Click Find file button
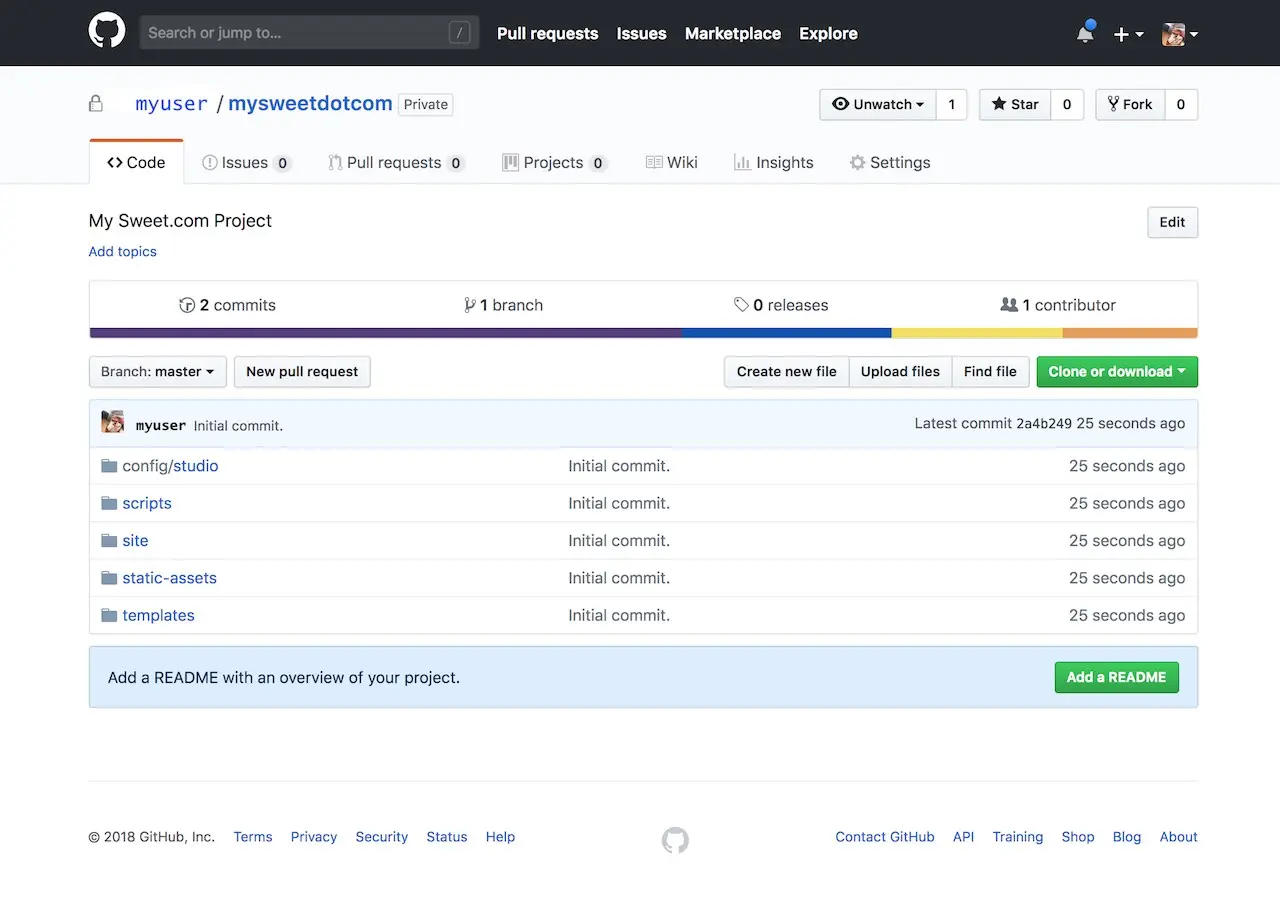 (x=990, y=371)
